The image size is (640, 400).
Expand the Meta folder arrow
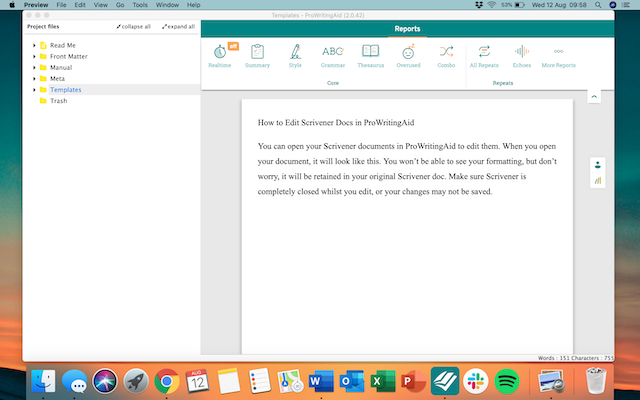(x=34, y=78)
